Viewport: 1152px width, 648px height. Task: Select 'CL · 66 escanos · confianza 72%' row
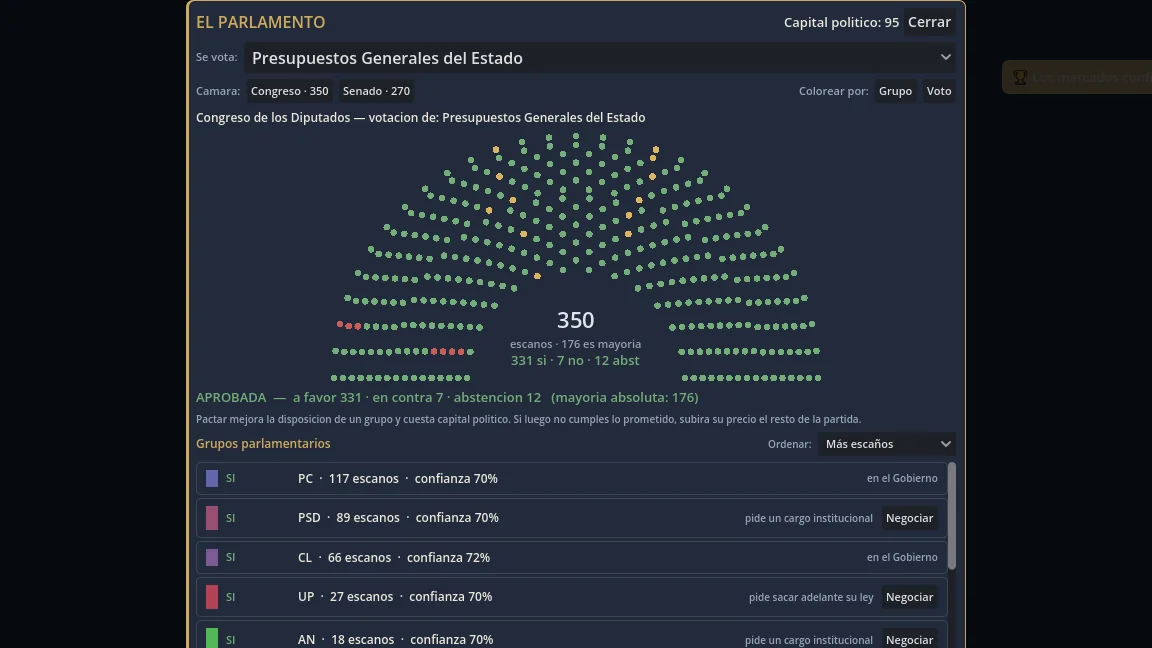pyautogui.click(x=572, y=558)
